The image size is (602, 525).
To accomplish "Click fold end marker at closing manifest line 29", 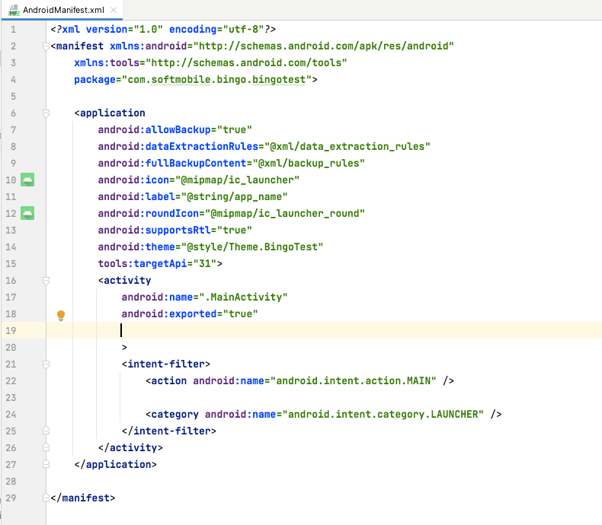I will (46, 498).
